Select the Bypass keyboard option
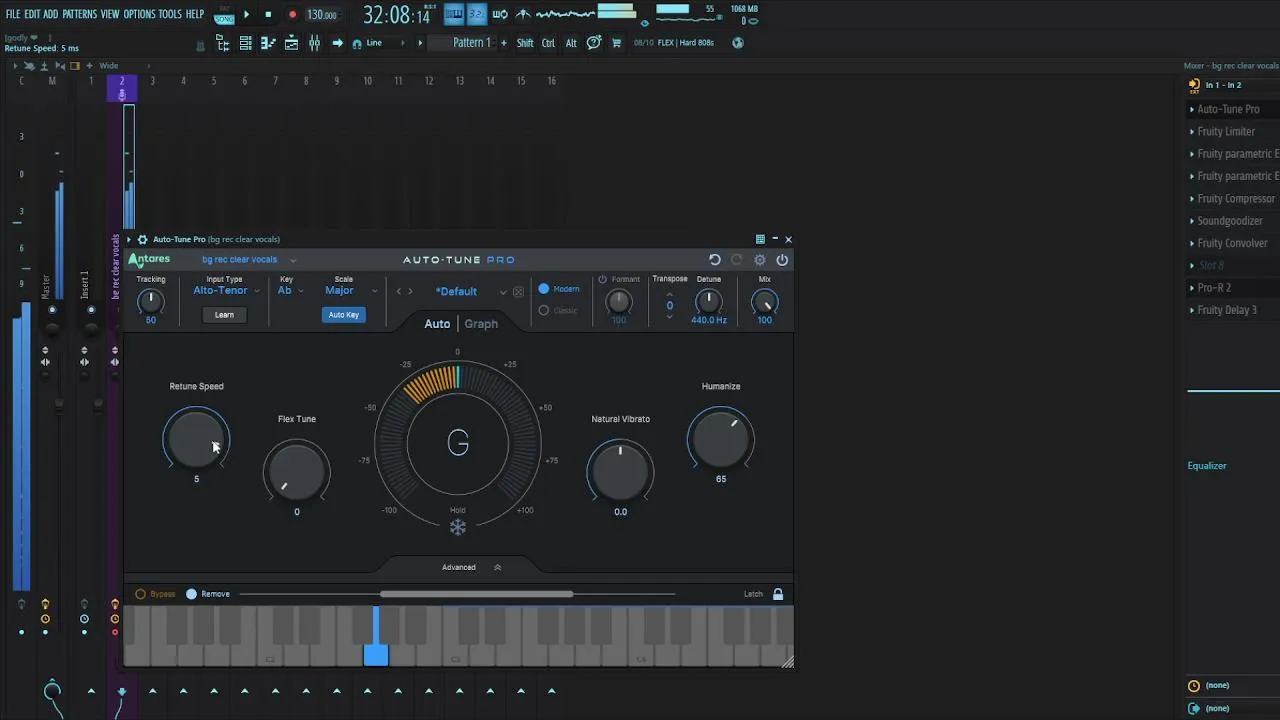 point(155,594)
